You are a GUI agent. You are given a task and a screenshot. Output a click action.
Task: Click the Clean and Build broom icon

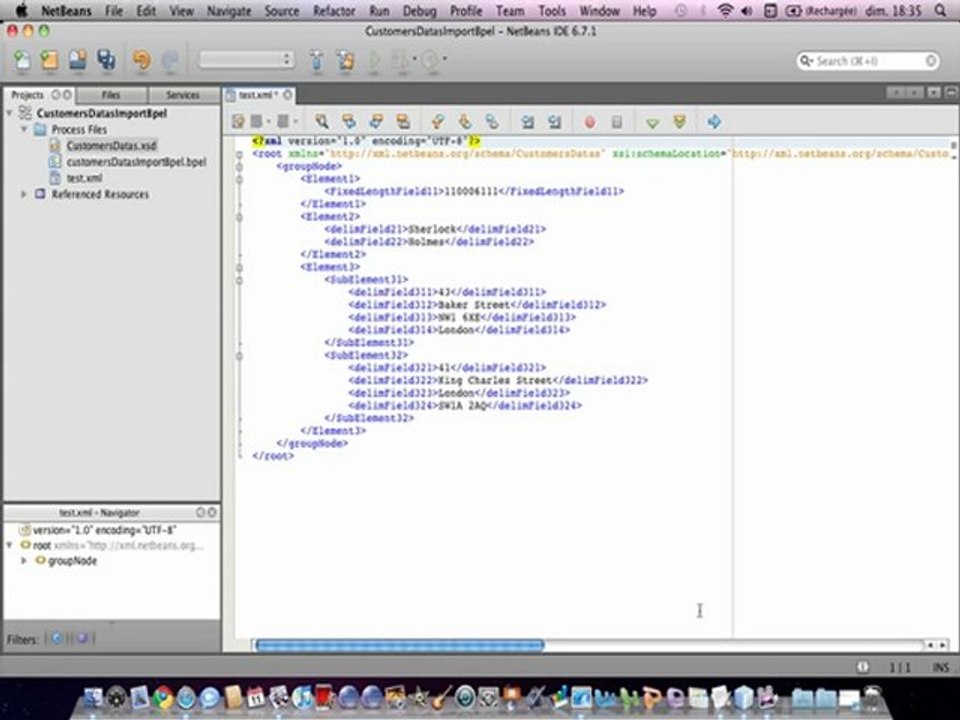coord(346,61)
